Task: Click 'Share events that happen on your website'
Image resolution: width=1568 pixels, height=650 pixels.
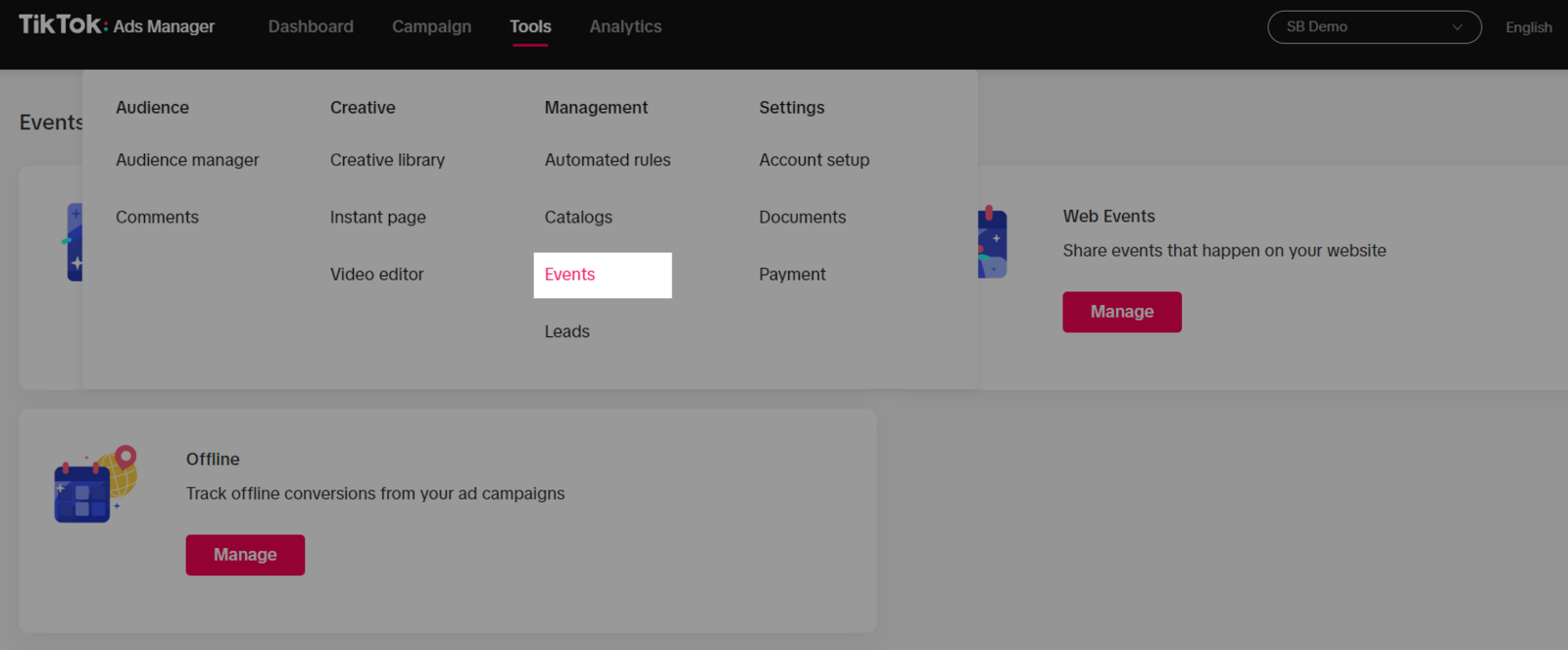Action: pyautogui.click(x=1224, y=250)
